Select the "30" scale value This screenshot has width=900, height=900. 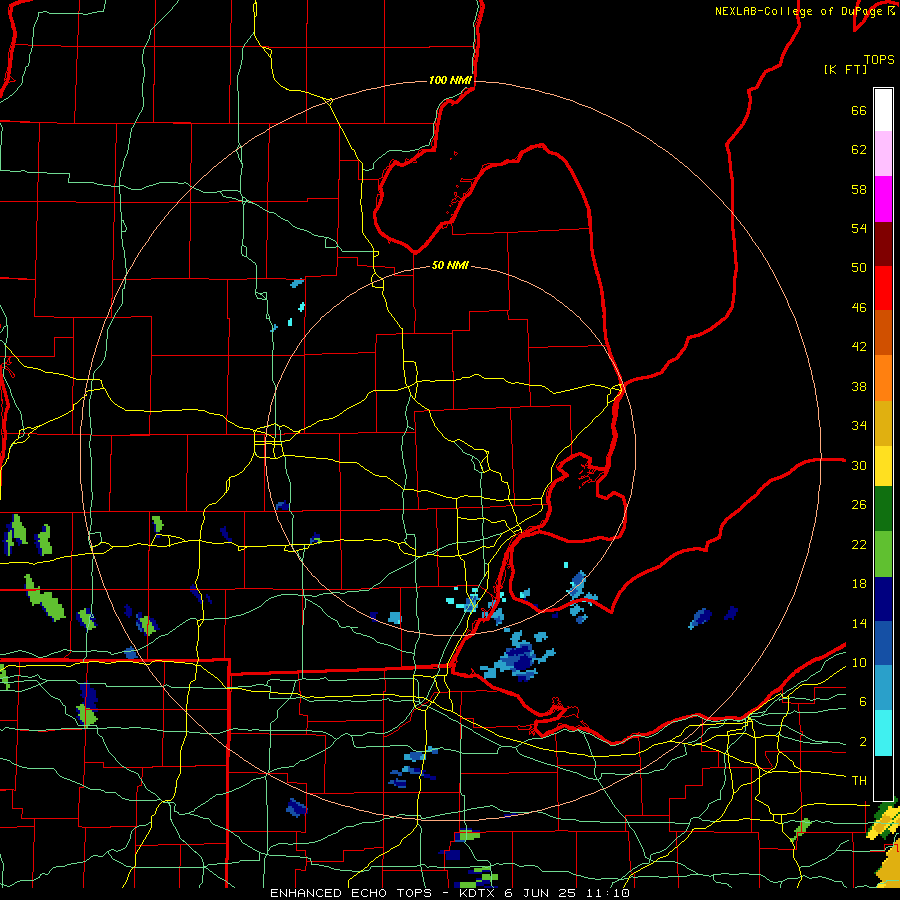pyautogui.click(x=859, y=465)
